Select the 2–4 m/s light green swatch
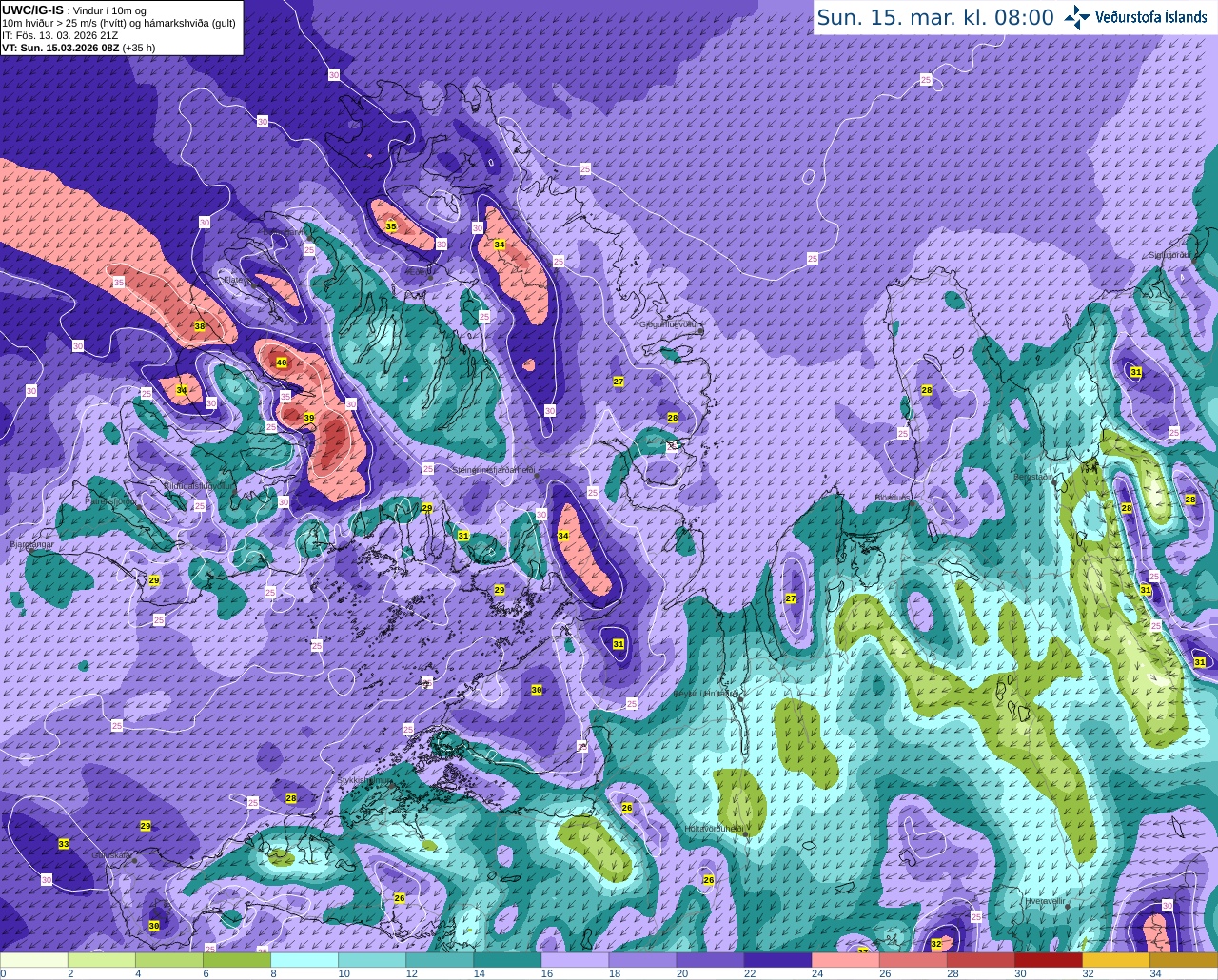Viewport: 1218px width, 980px height. click(102, 960)
